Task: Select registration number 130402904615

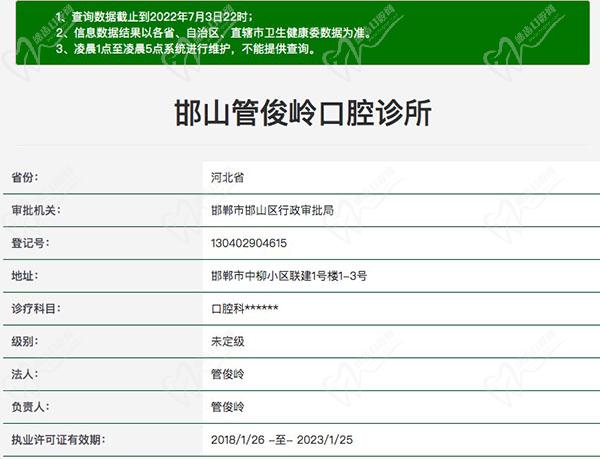Action: click(x=249, y=243)
